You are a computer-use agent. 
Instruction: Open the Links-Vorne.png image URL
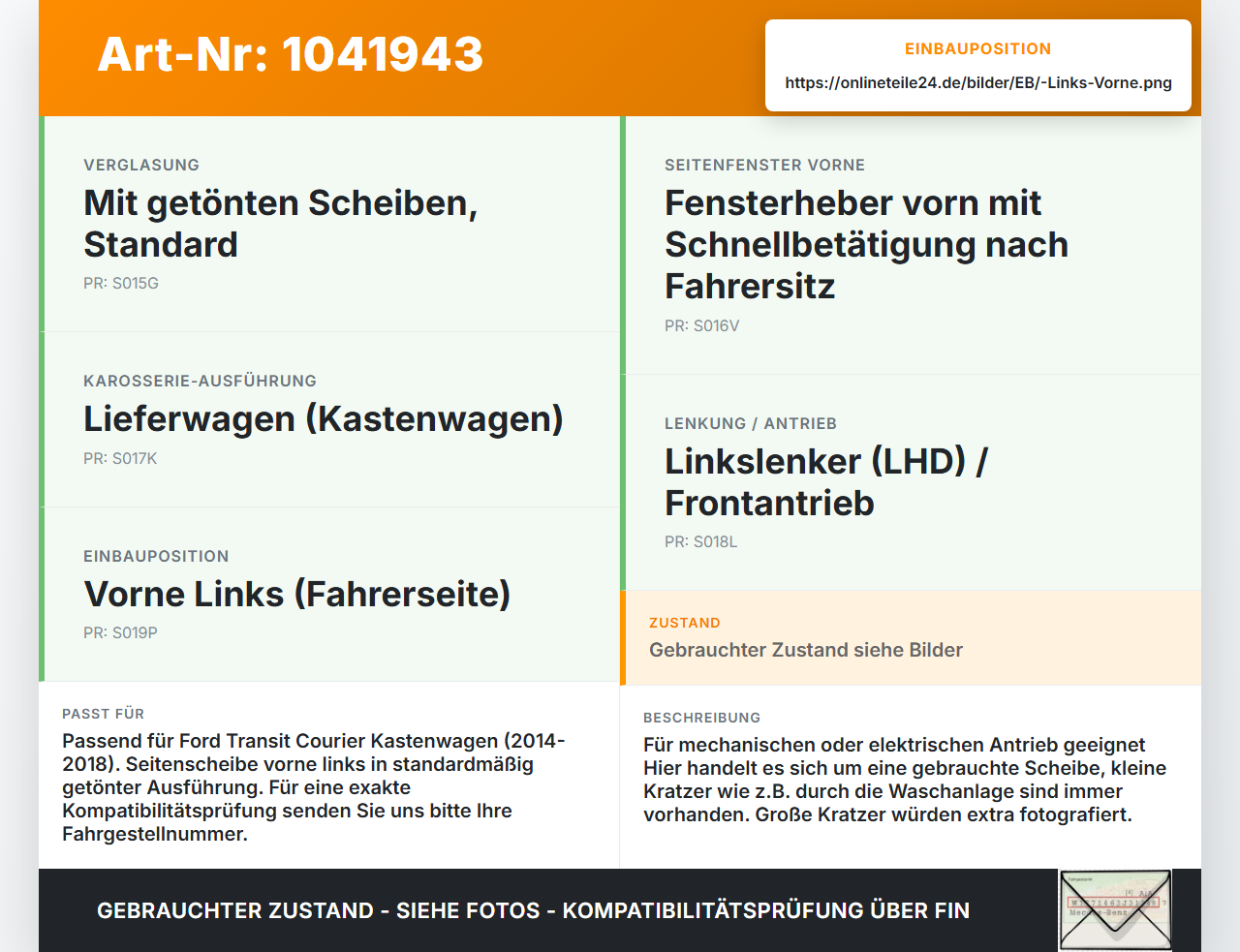(978, 83)
